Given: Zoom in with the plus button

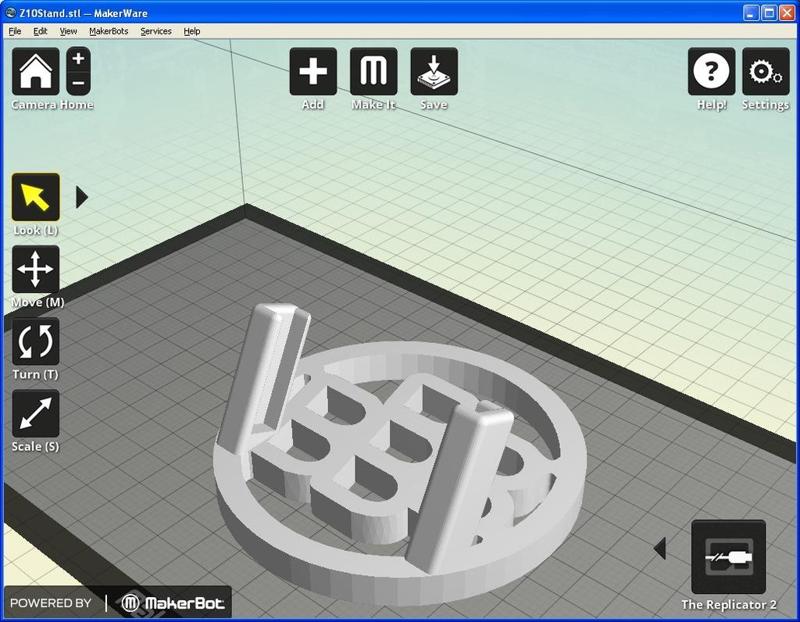Looking at the screenshot, I should (79, 59).
